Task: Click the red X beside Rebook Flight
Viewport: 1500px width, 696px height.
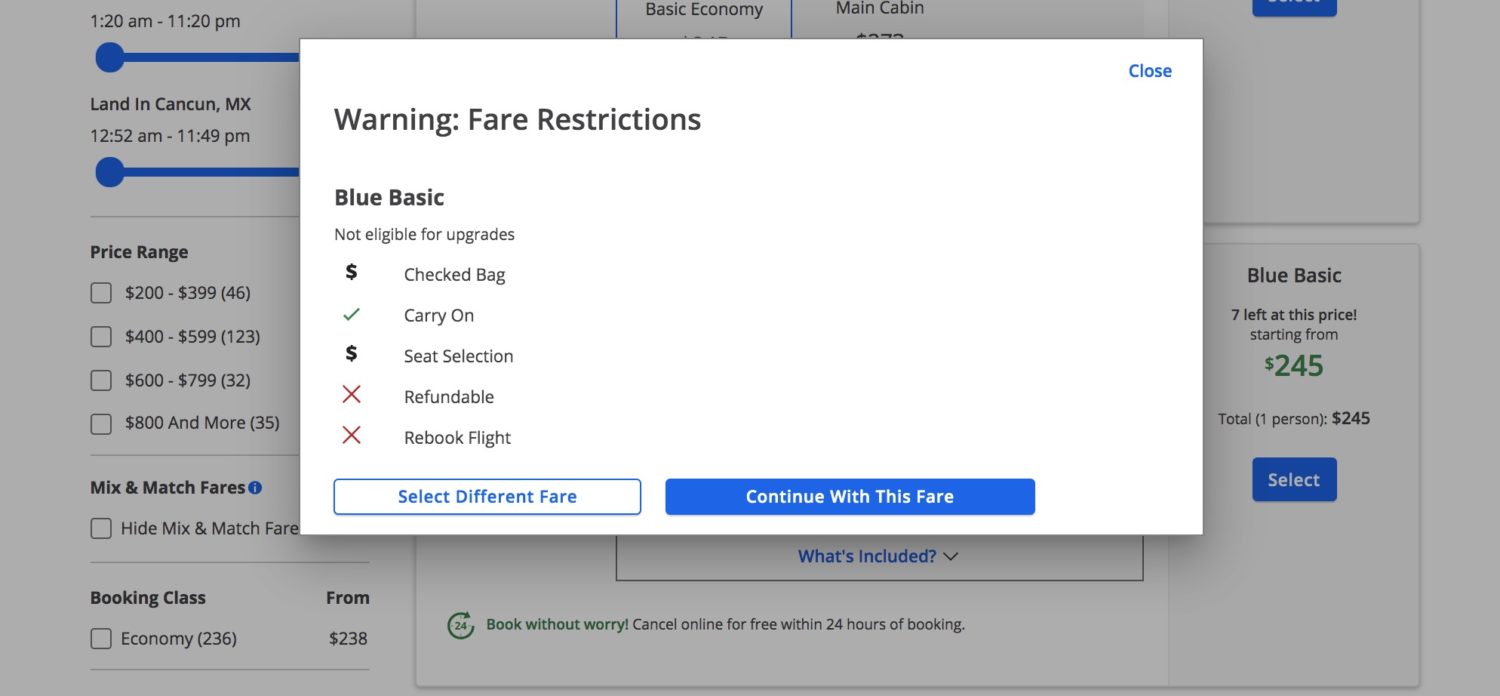Action: coord(351,435)
